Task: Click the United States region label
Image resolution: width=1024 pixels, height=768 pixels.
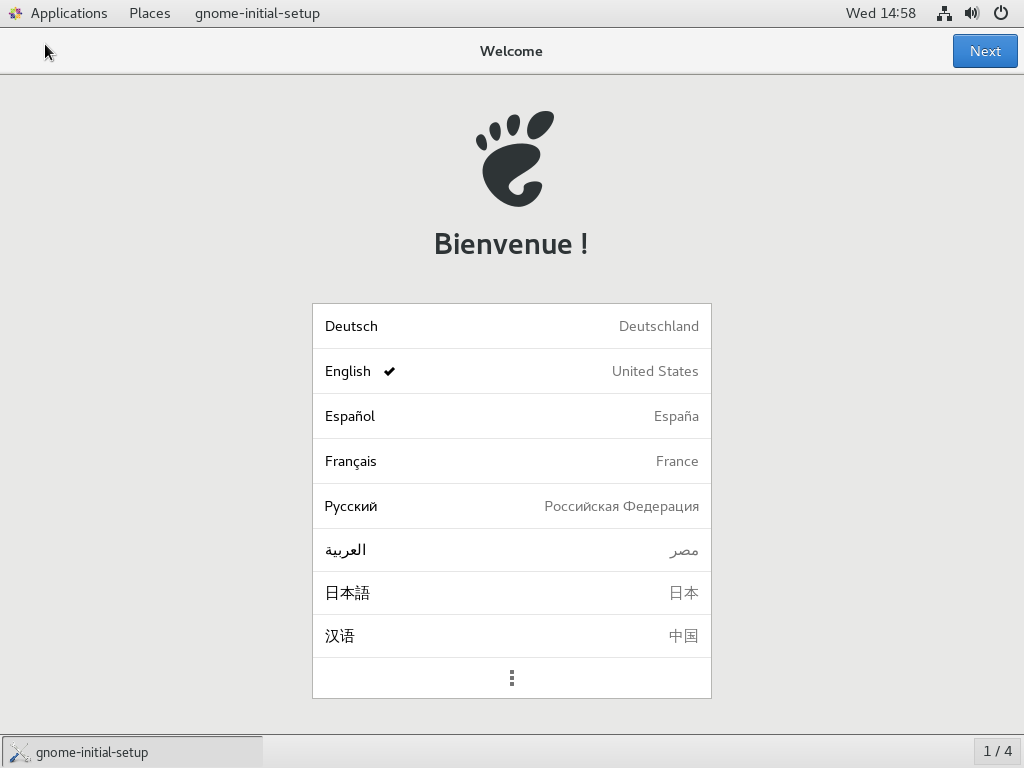Action: point(655,371)
